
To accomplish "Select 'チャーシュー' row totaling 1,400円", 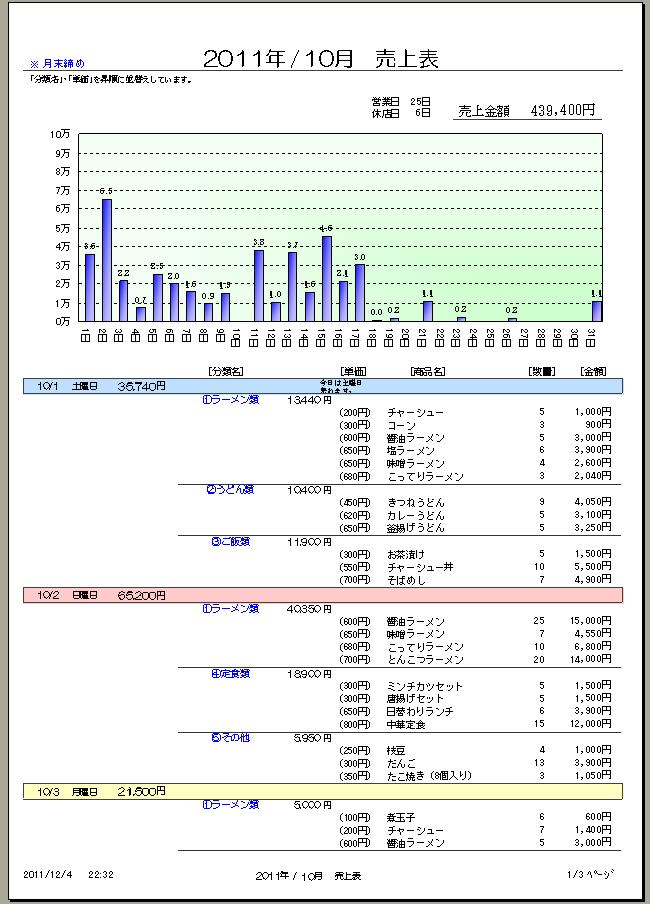I will (x=475, y=830).
